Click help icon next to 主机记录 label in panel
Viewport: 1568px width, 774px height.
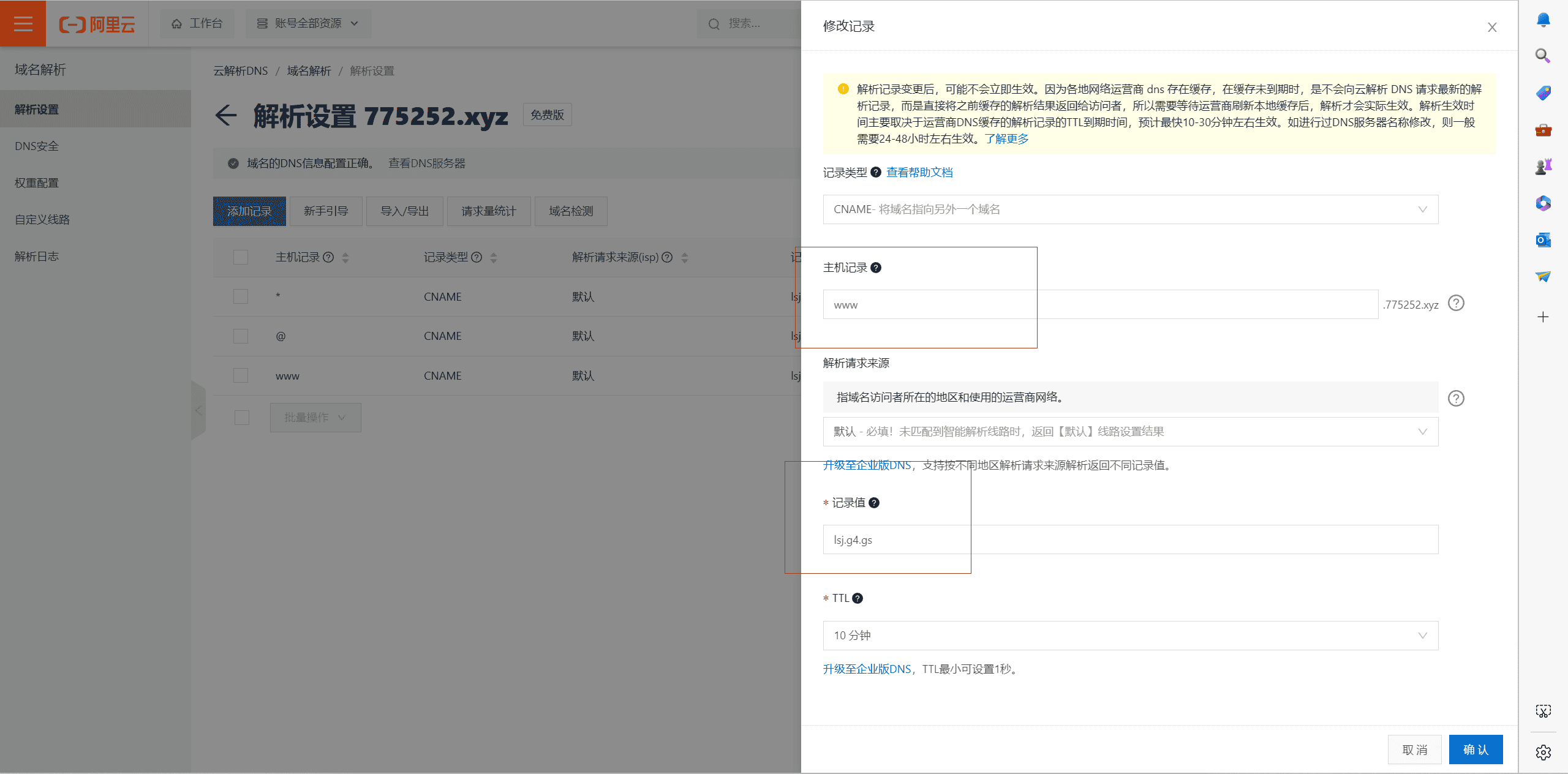876,268
